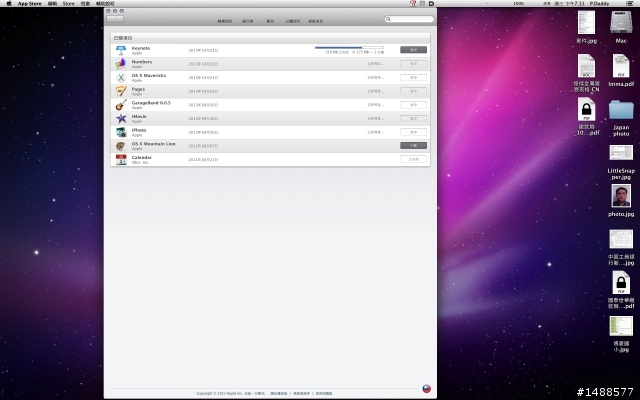
Task: Switch to the 更新項目 Updates tab
Action: (x=316, y=21)
